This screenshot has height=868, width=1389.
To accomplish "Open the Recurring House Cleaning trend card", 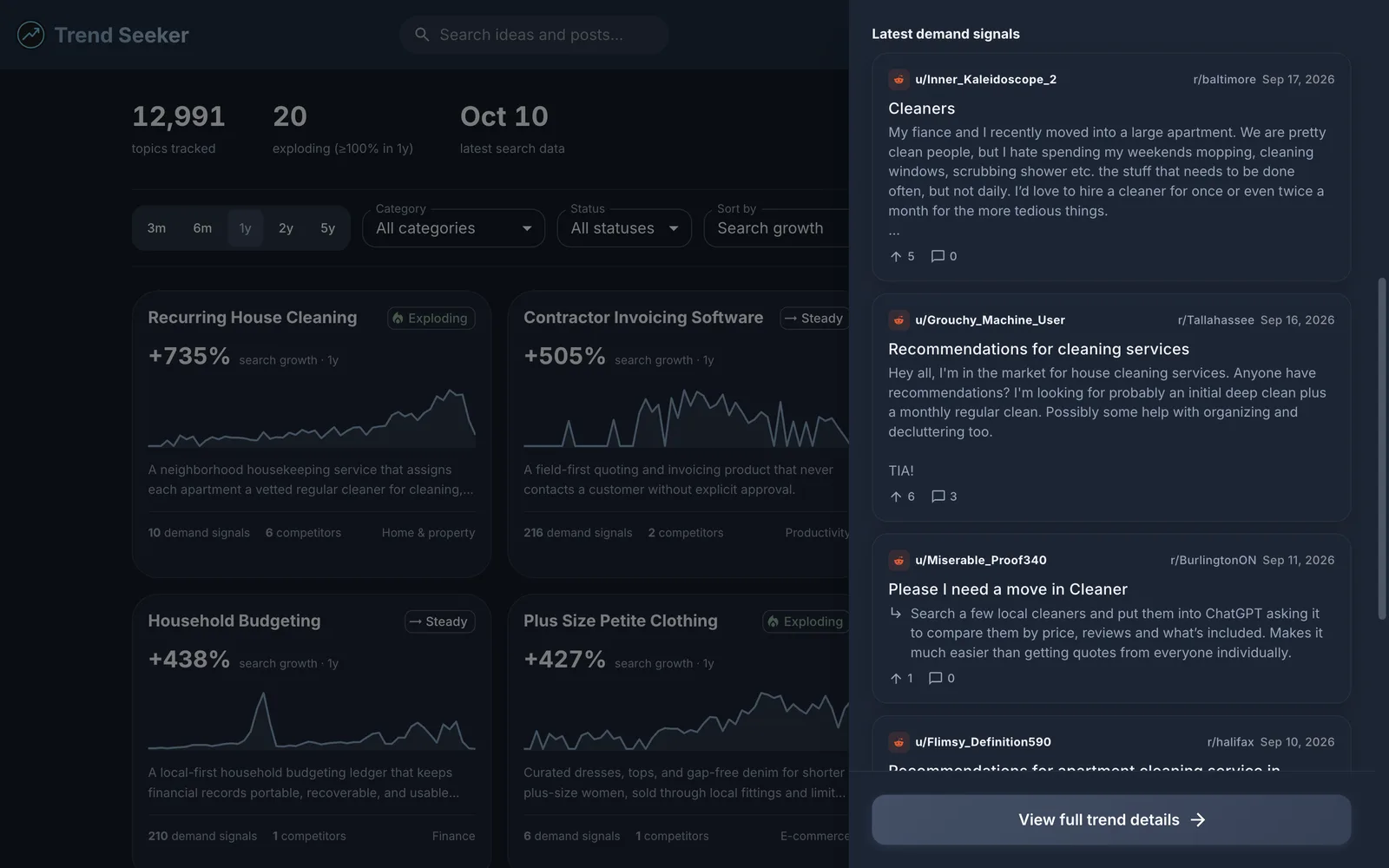I will (312, 434).
